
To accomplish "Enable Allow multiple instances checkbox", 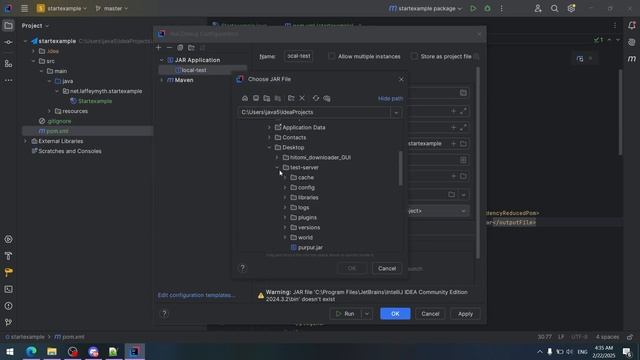I will [332, 56].
